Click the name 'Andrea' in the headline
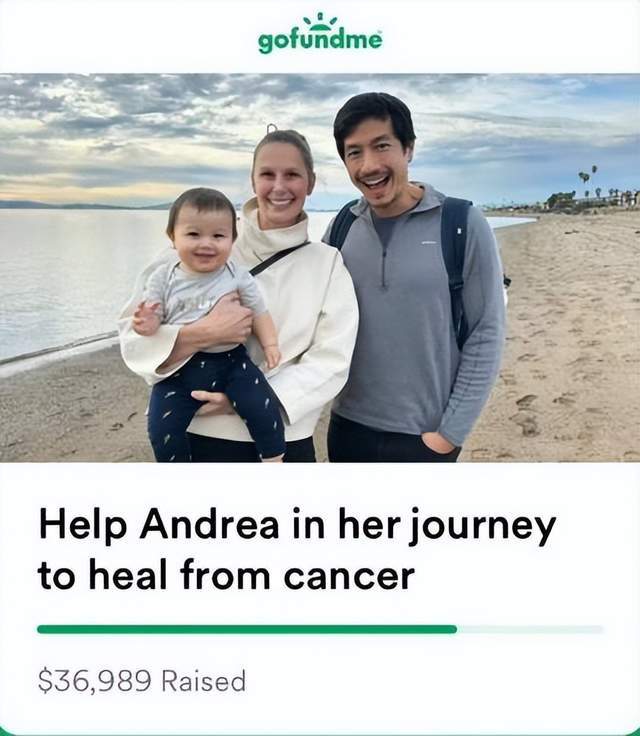The image size is (640, 736). (x=209, y=525)
